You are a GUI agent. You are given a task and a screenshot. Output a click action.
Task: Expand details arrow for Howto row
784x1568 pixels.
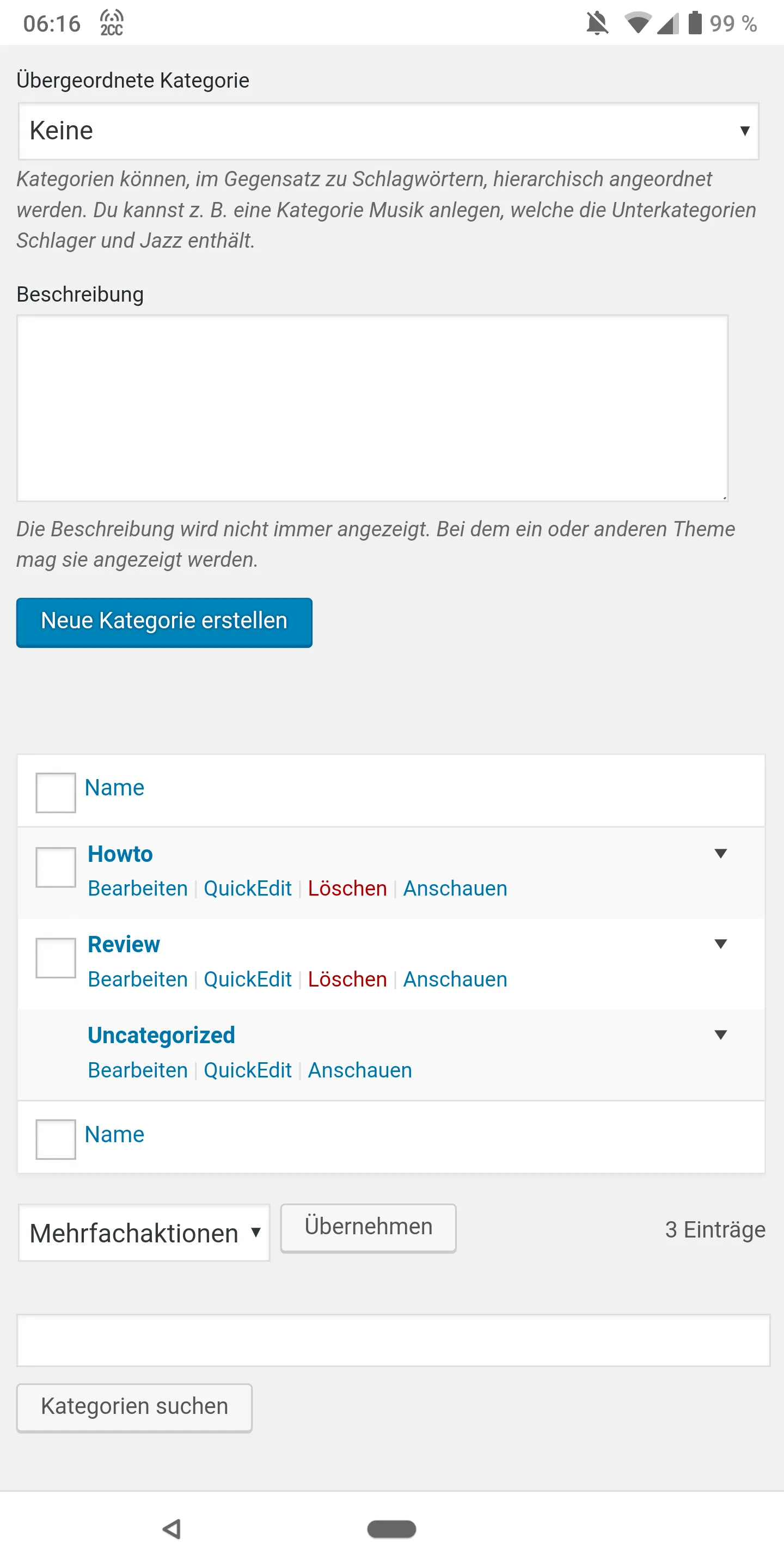pos(721,853)
